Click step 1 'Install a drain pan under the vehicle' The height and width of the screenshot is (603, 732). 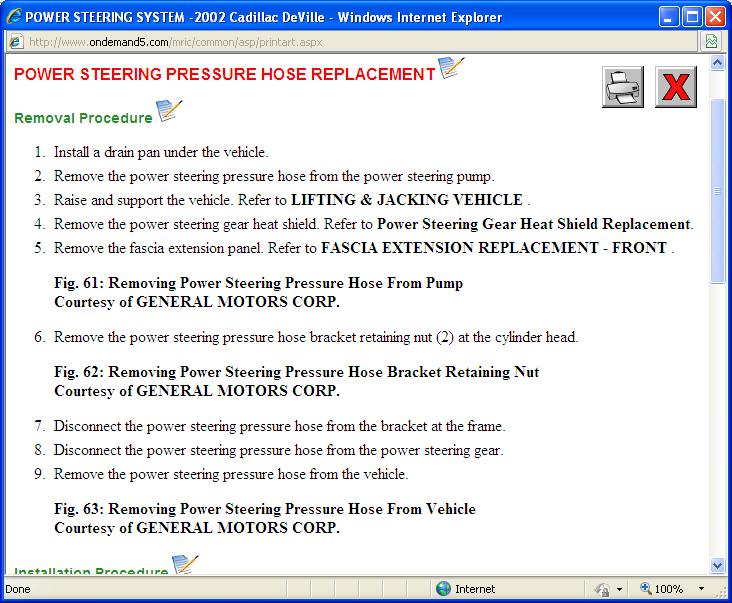pyautogui.click(x=161, y=152)
